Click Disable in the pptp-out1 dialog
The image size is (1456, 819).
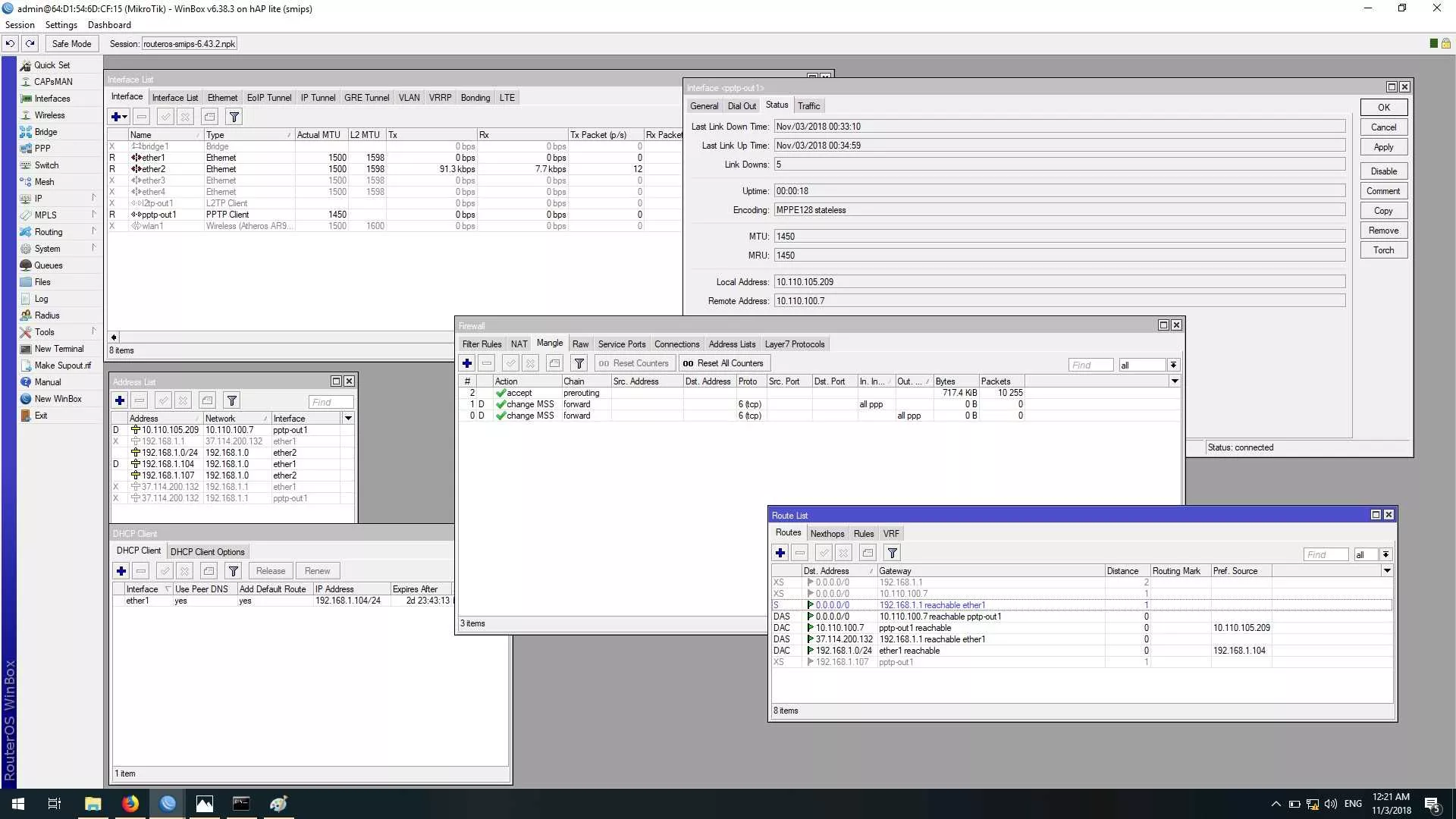pyautogui.click(x=1384, y=171)
